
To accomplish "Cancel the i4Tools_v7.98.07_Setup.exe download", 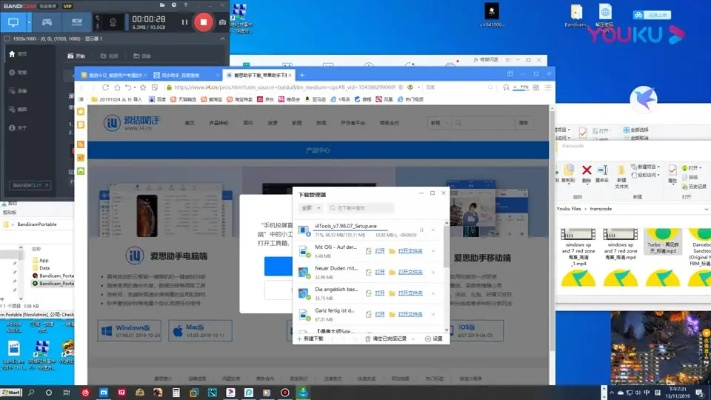I will point(433,230).
